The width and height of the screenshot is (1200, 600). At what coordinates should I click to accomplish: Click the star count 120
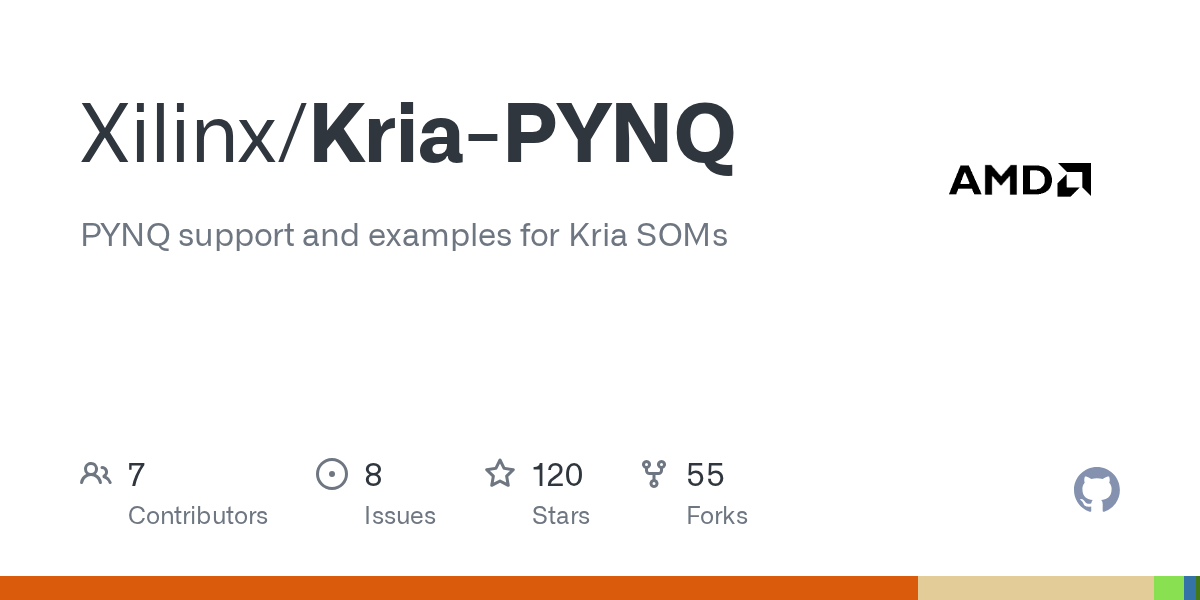[557, 474]
